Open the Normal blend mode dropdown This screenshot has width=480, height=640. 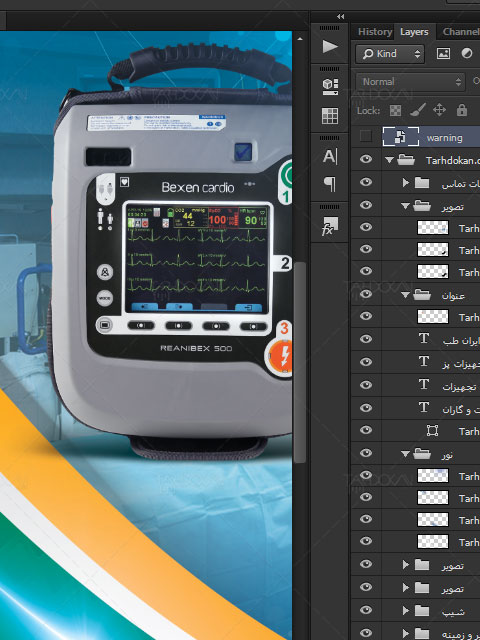(410, 82)
